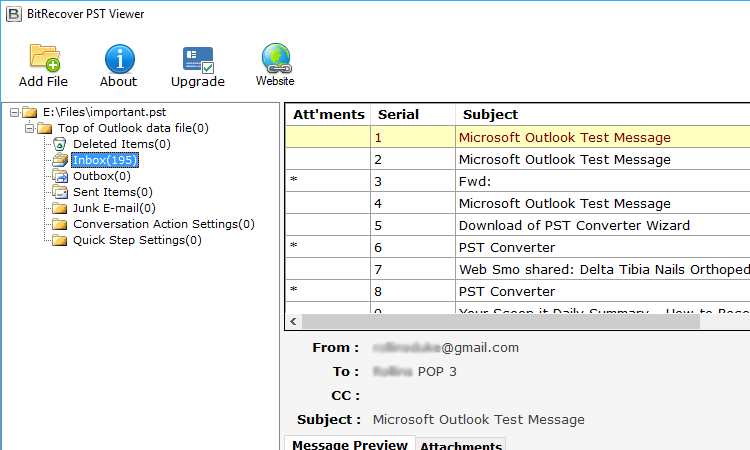Click the Upgrade label

[x=198, y=82]
